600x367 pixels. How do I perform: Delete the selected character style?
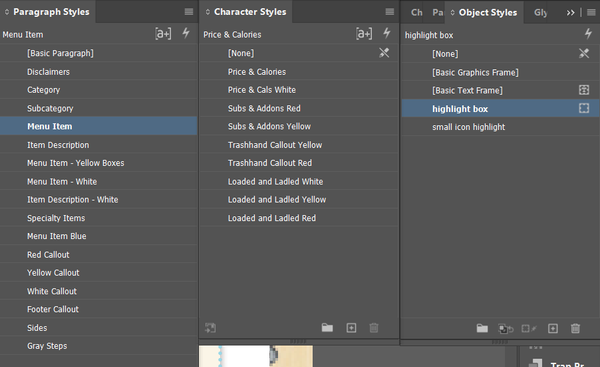pos(374,328)
